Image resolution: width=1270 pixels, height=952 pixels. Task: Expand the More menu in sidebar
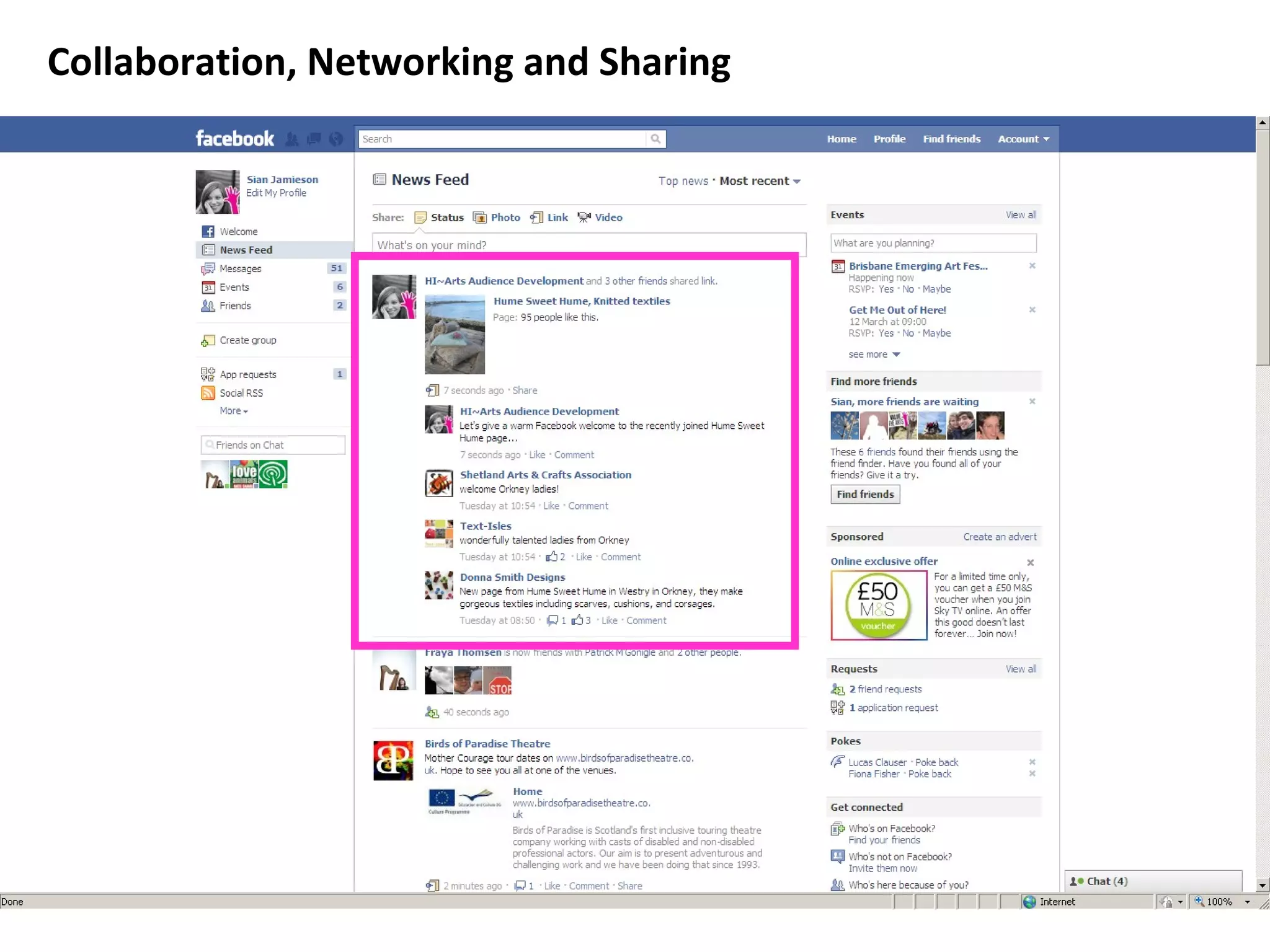(234, 411)
